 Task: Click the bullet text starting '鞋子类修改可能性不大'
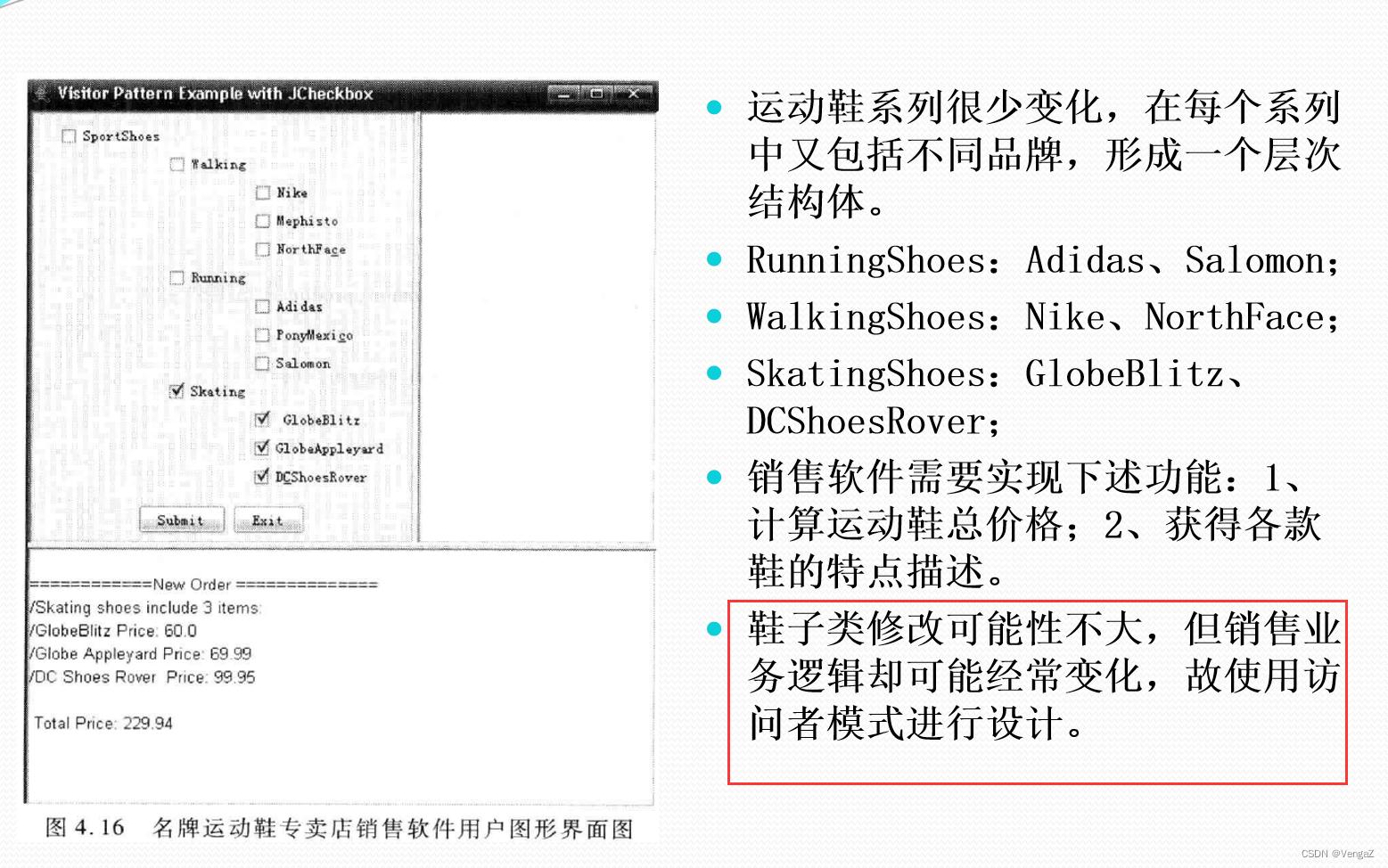[x=1044, y=676]
